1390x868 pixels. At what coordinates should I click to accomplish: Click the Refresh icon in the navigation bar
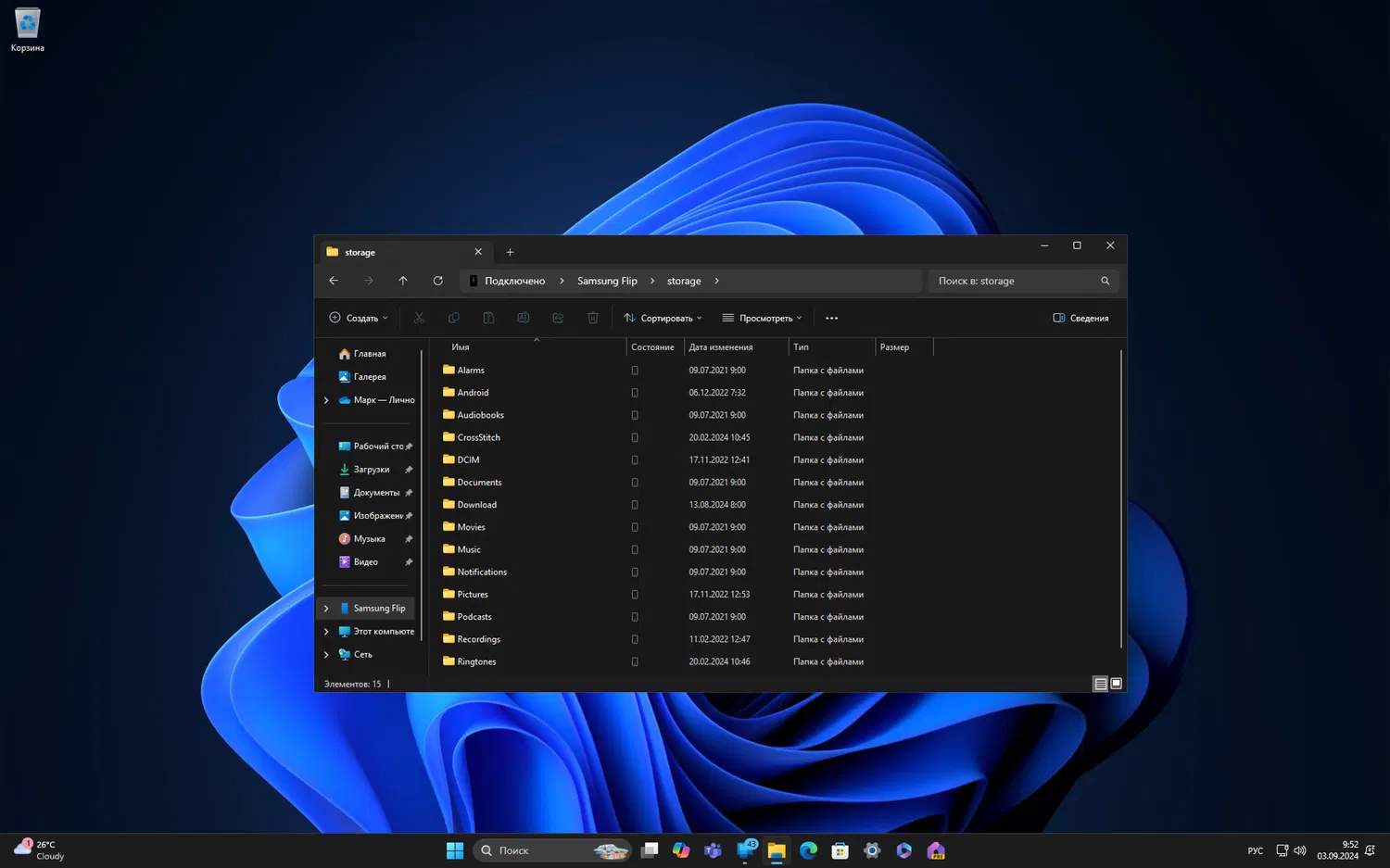pos(437,281)
